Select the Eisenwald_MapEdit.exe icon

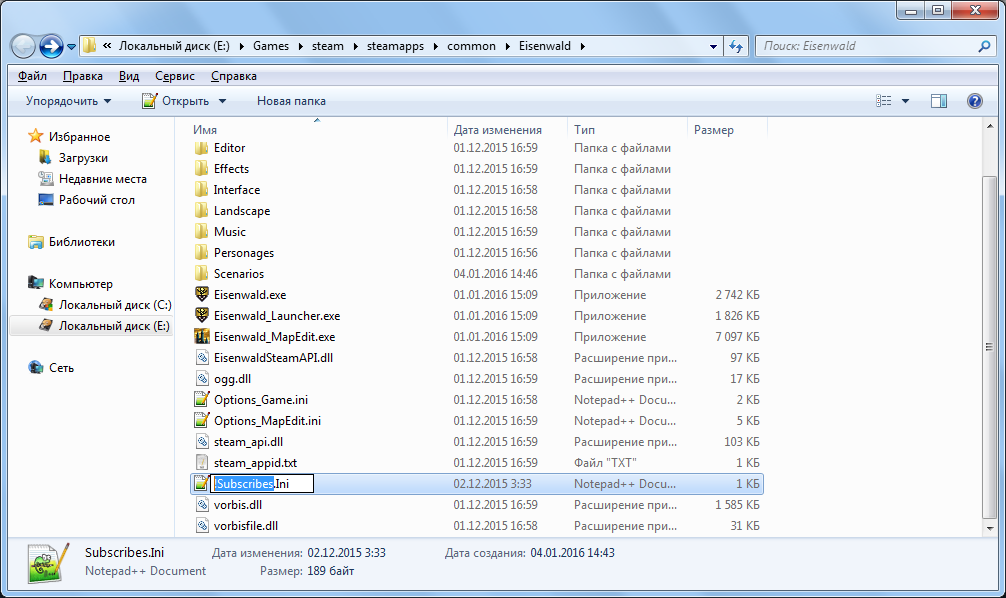click(x=201, y=336)
